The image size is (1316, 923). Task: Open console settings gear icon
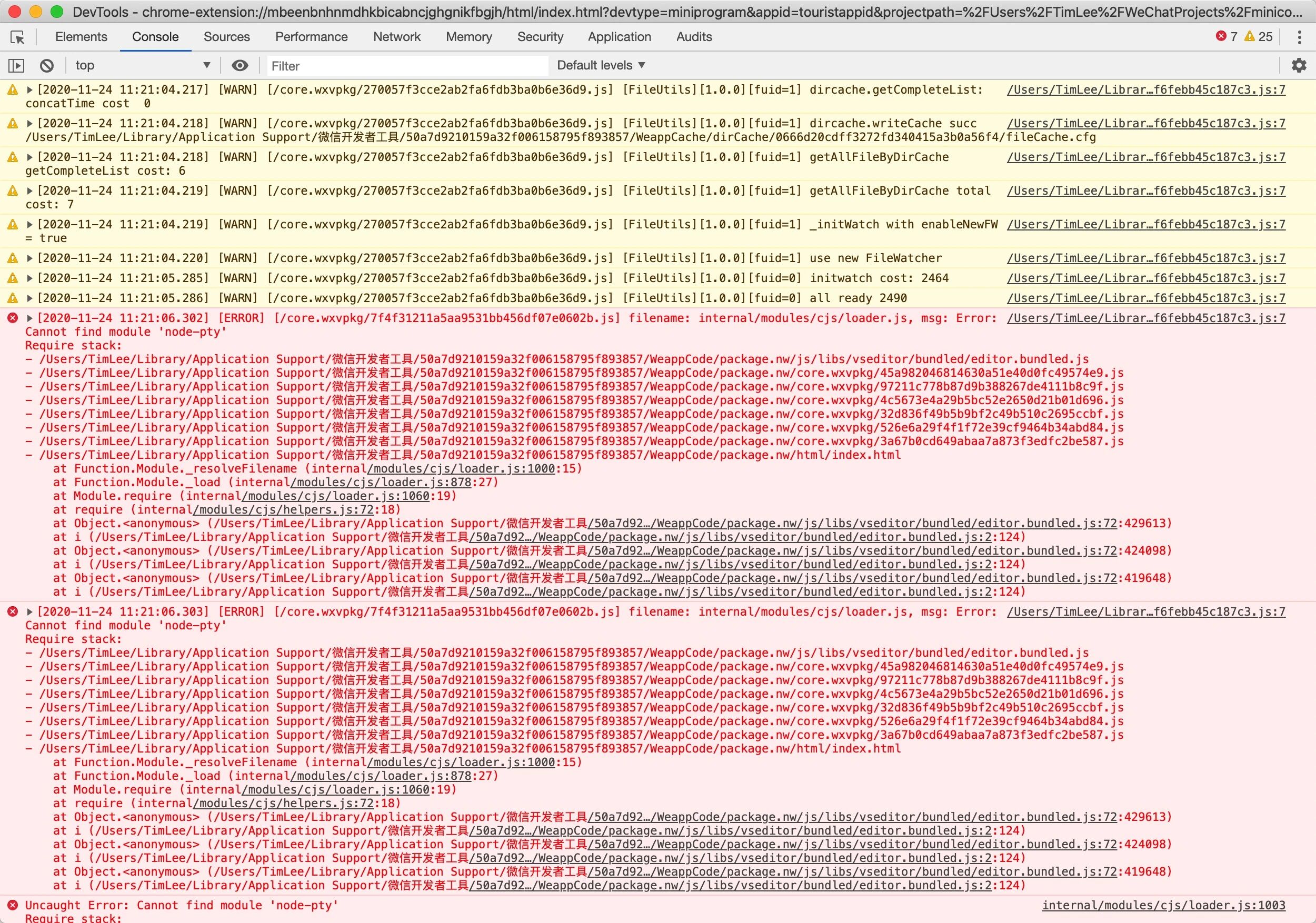pos(1299,65)
